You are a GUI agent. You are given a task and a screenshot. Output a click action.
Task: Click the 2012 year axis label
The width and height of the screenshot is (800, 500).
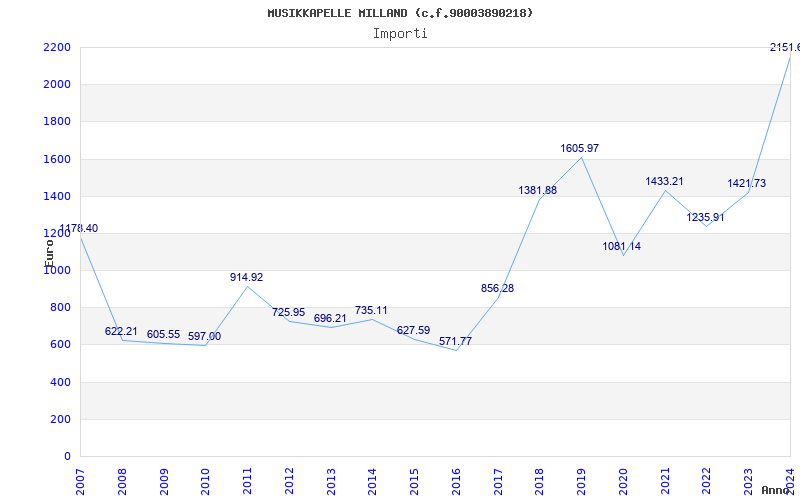coord(289,482)
